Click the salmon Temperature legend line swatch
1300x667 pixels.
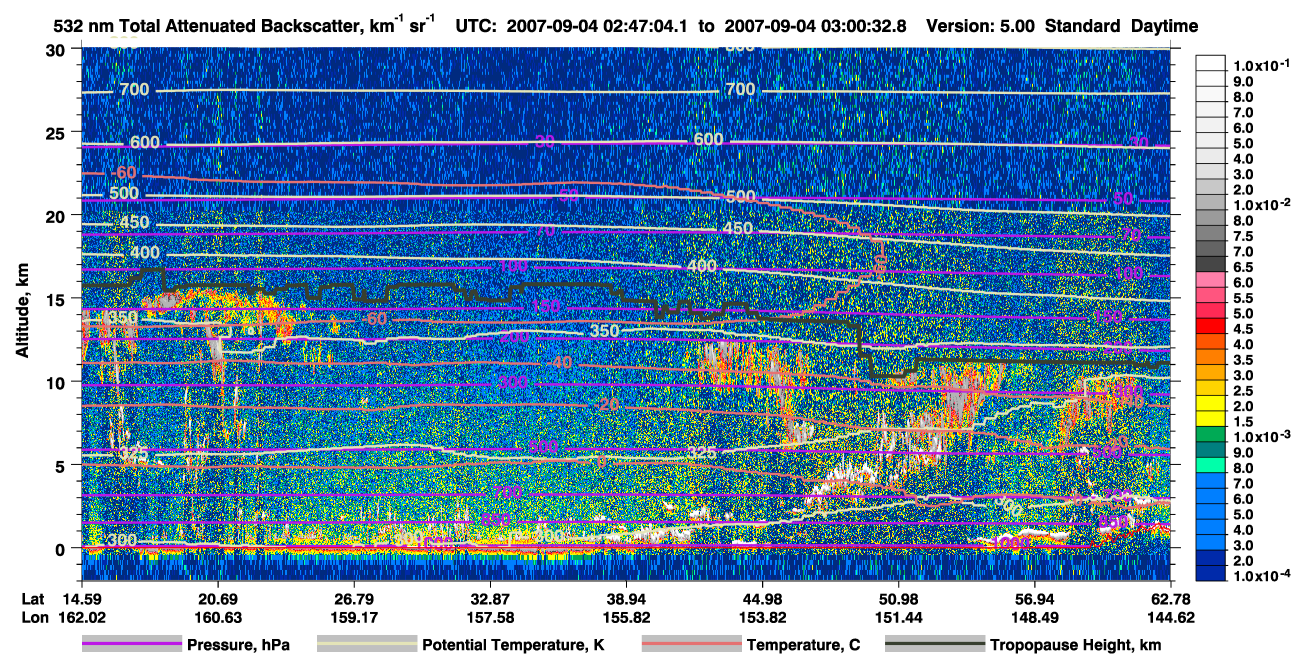(690, 645)
